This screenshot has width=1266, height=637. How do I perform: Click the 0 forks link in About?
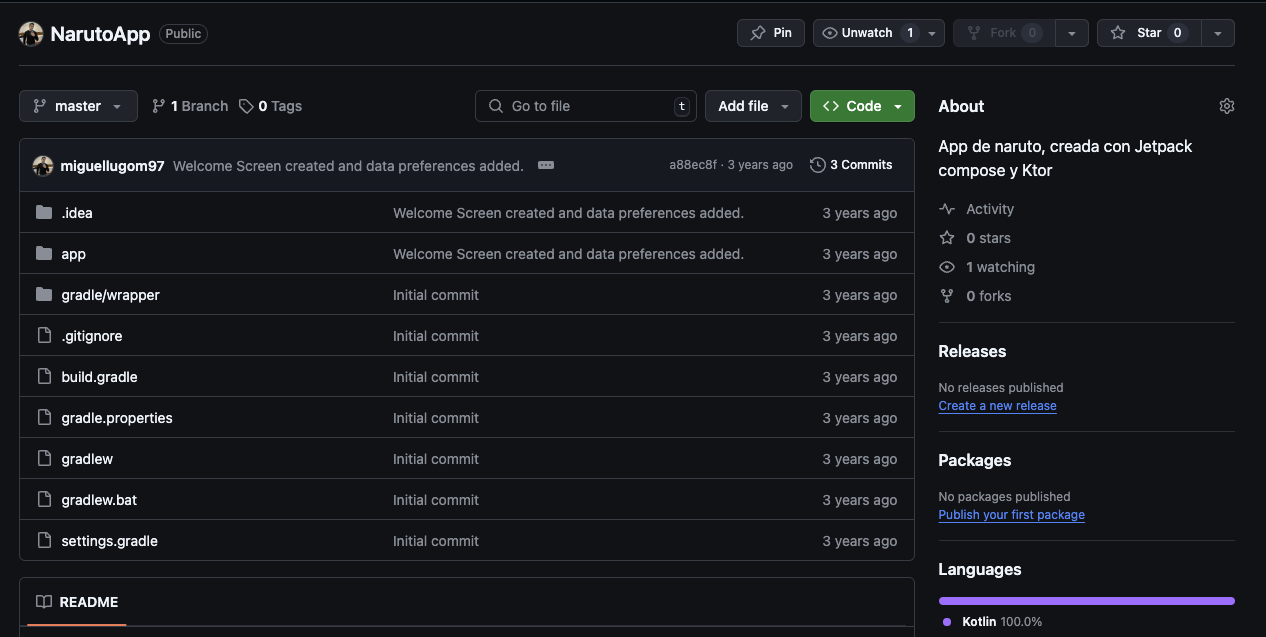[x=975, y=296]
